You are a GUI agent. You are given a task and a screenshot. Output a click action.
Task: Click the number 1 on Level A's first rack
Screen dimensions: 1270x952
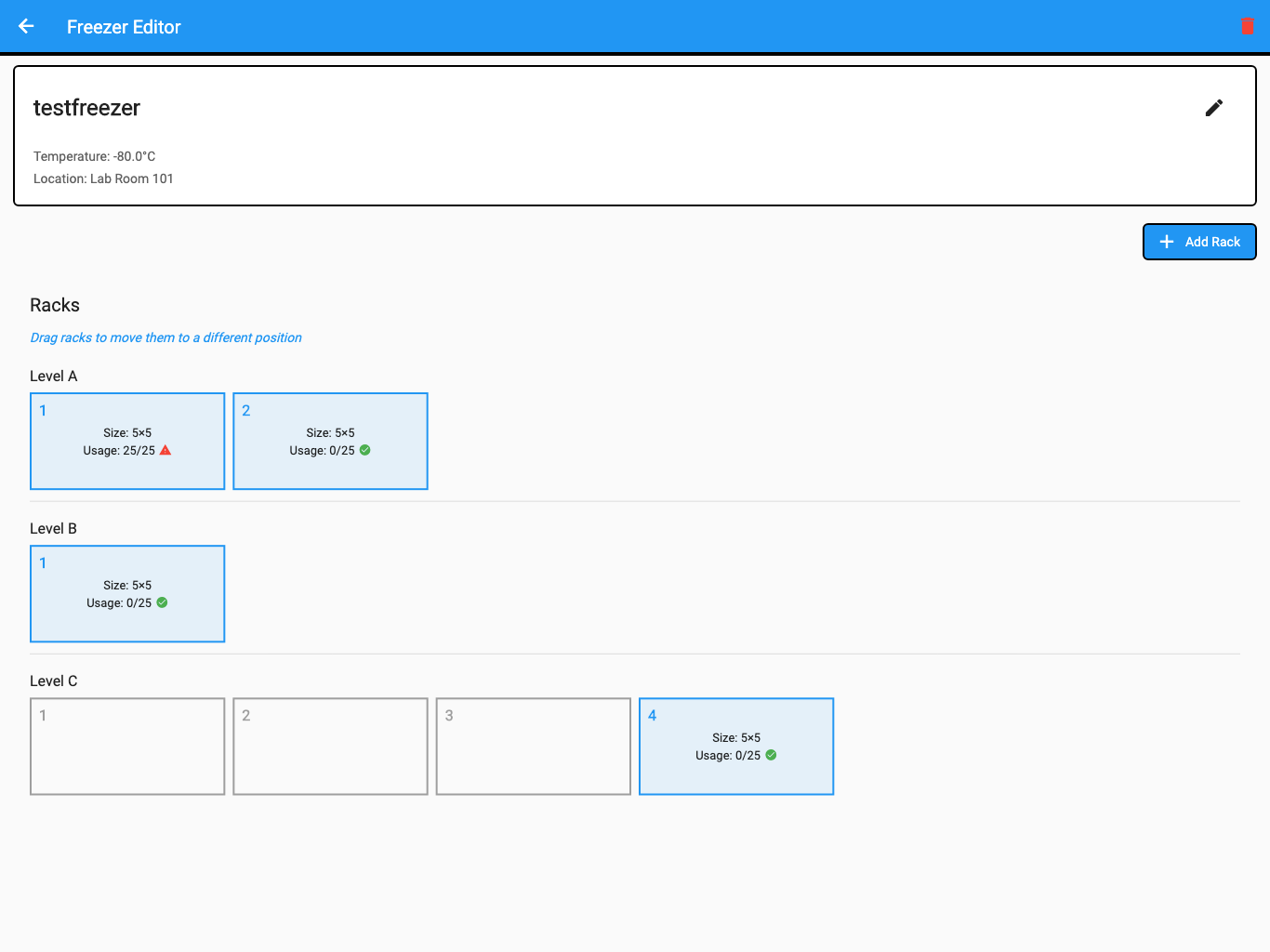43,411
